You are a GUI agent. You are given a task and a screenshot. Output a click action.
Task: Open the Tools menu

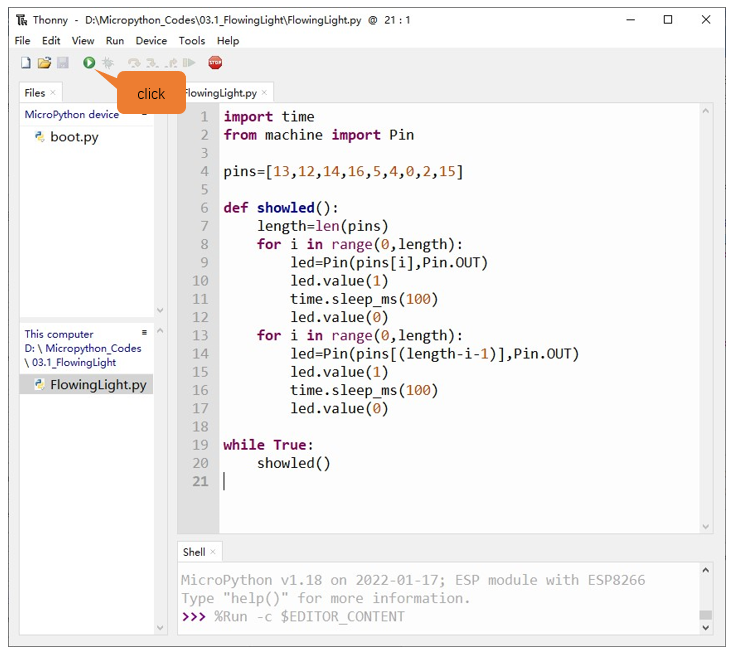coord(192,41)
